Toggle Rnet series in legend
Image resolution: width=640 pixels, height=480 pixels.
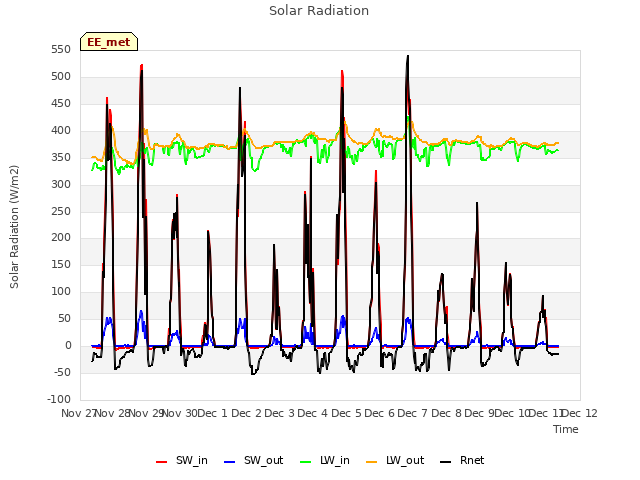click(462, 460)
